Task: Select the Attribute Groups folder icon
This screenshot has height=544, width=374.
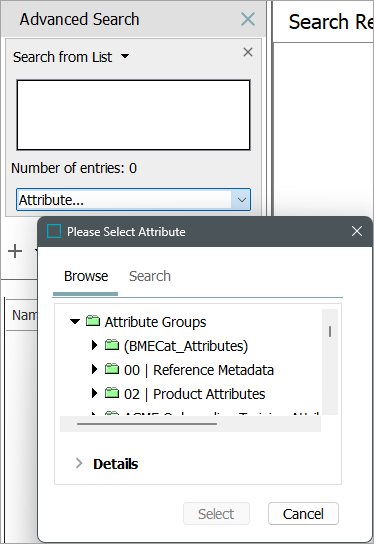Action: point(93,321)
